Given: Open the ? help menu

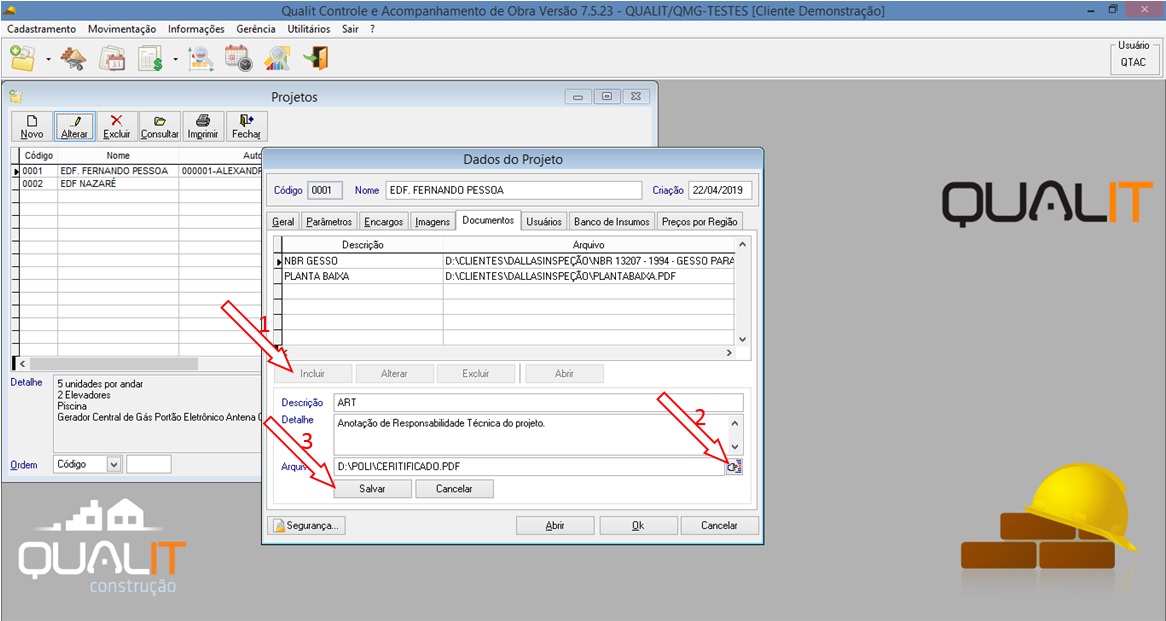Looking at the screenshot, I should (x=373, y=29).
